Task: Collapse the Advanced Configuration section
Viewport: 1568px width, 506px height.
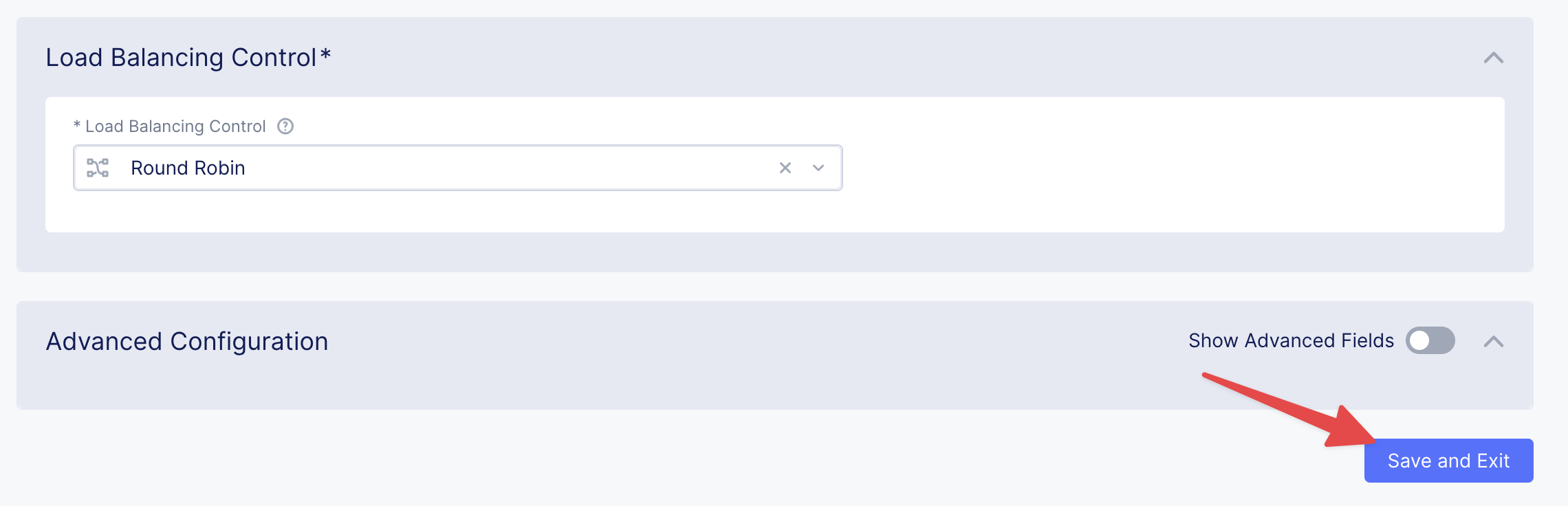Action: coord(1493,342)
